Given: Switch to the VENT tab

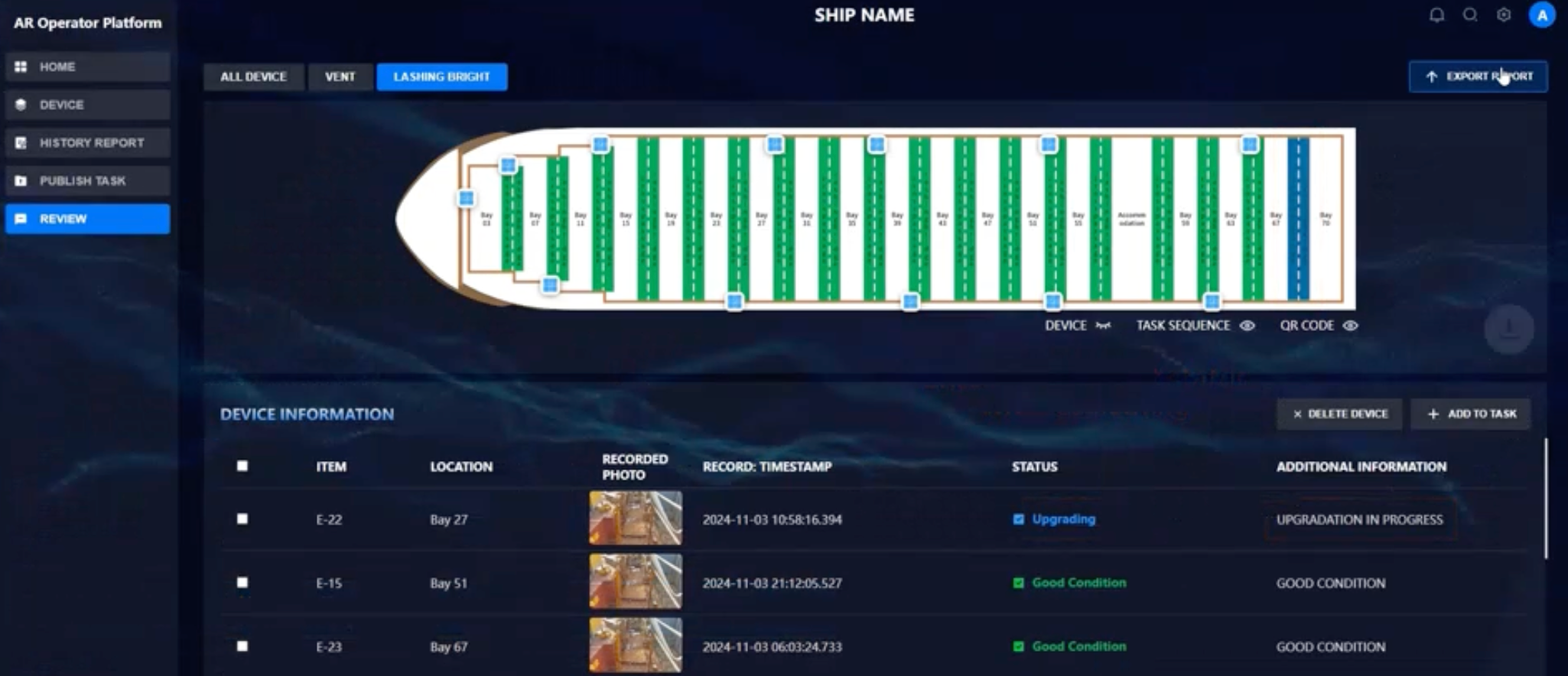Looking at the screenshot, I should coord(340,76).
